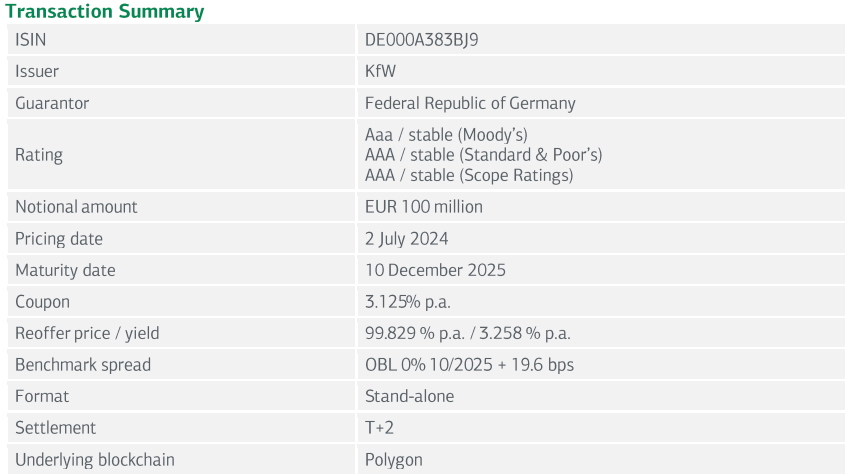This screenshot has width=851, height=476.
Task: Click the T+2 settlement value
Action: coord(380,428)
